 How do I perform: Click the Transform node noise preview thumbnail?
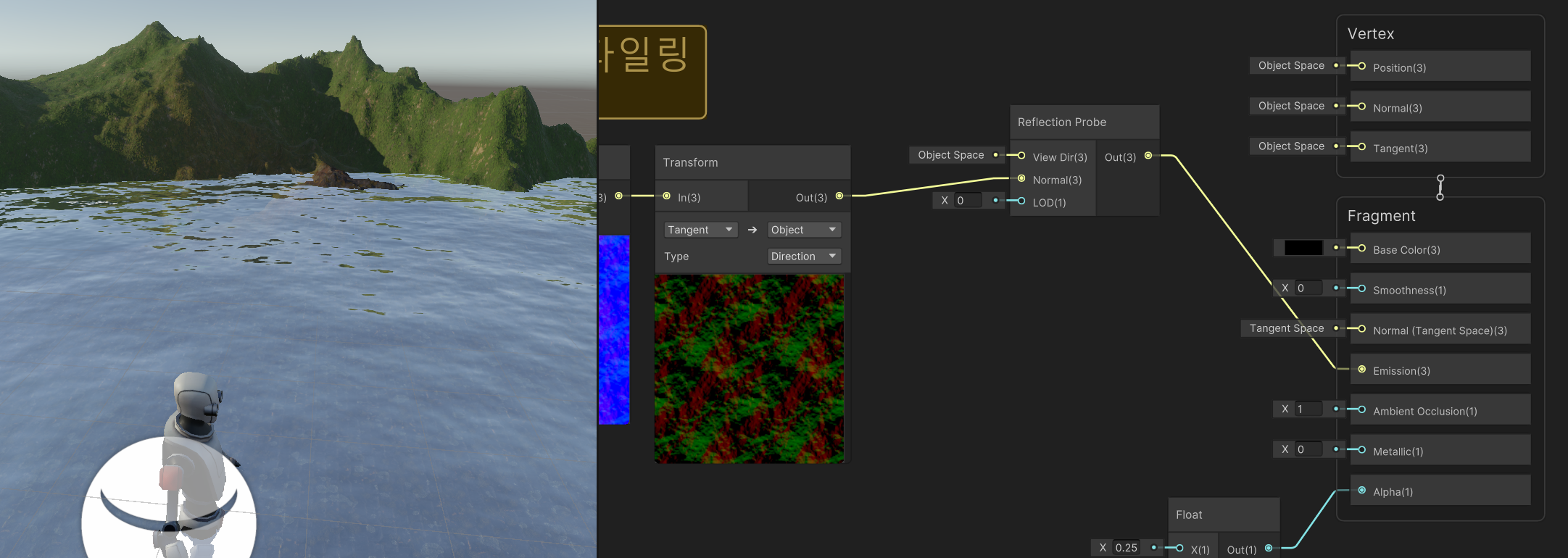[x=750, y=369]
